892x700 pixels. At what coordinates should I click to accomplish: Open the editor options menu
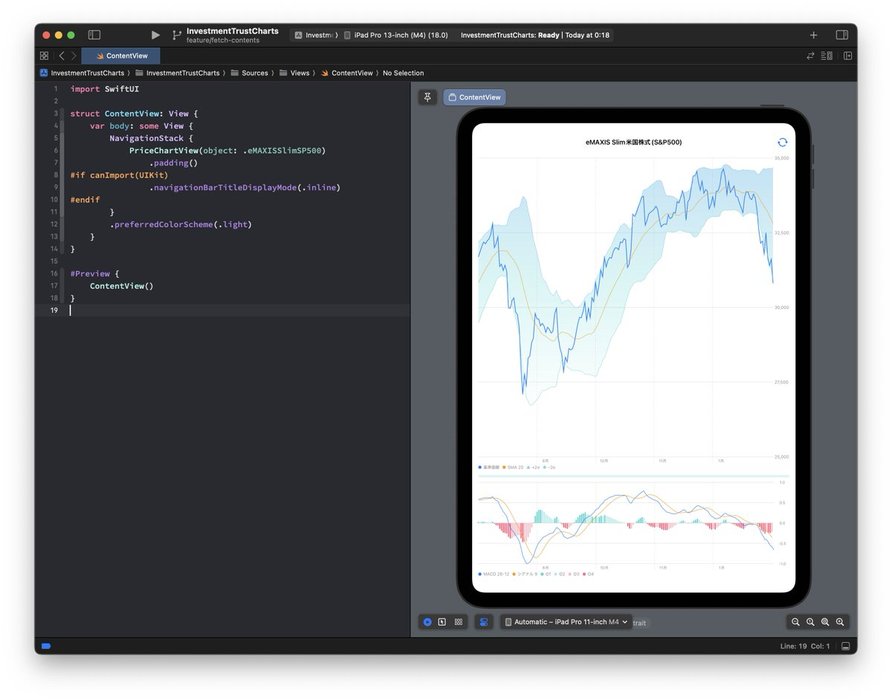tap(827, 56)
